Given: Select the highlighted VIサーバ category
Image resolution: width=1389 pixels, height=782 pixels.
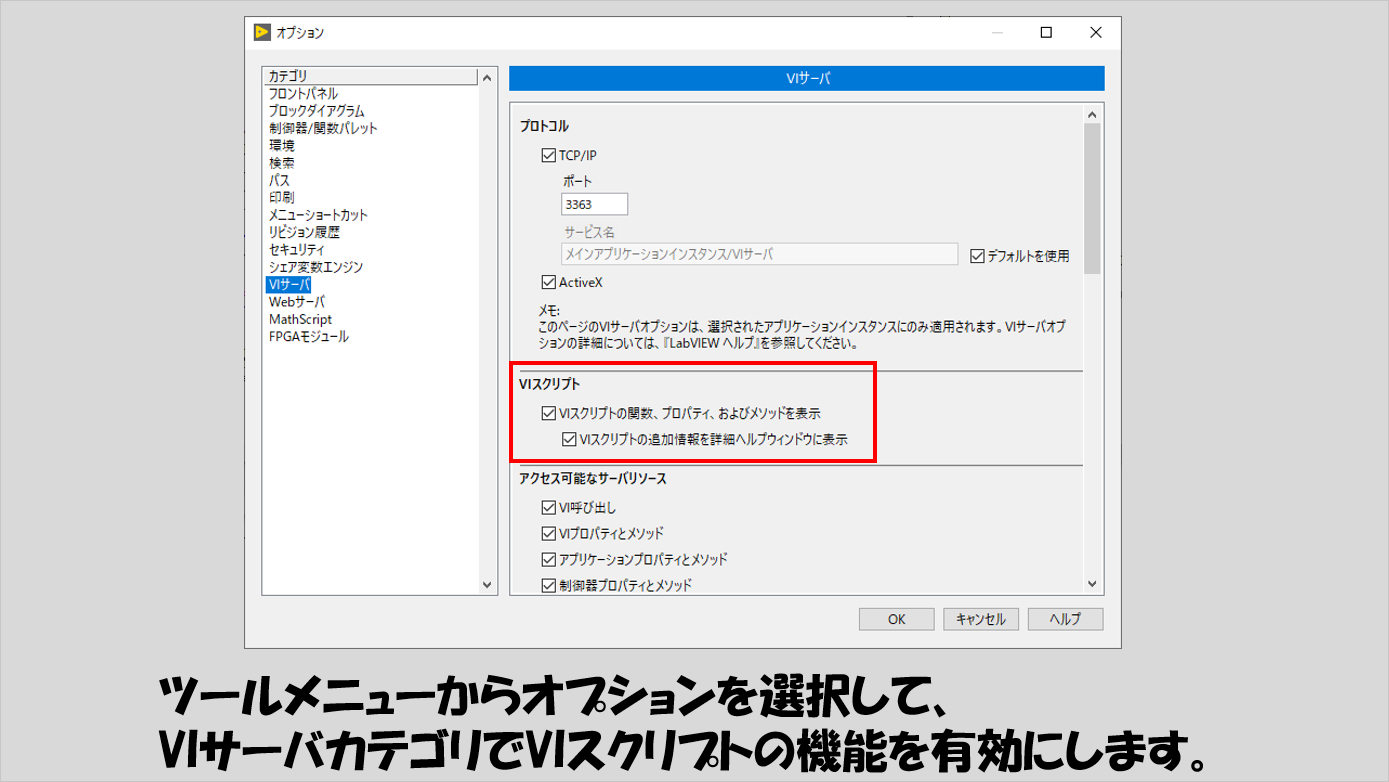Looking at the screenshot, I should (289, 285).
